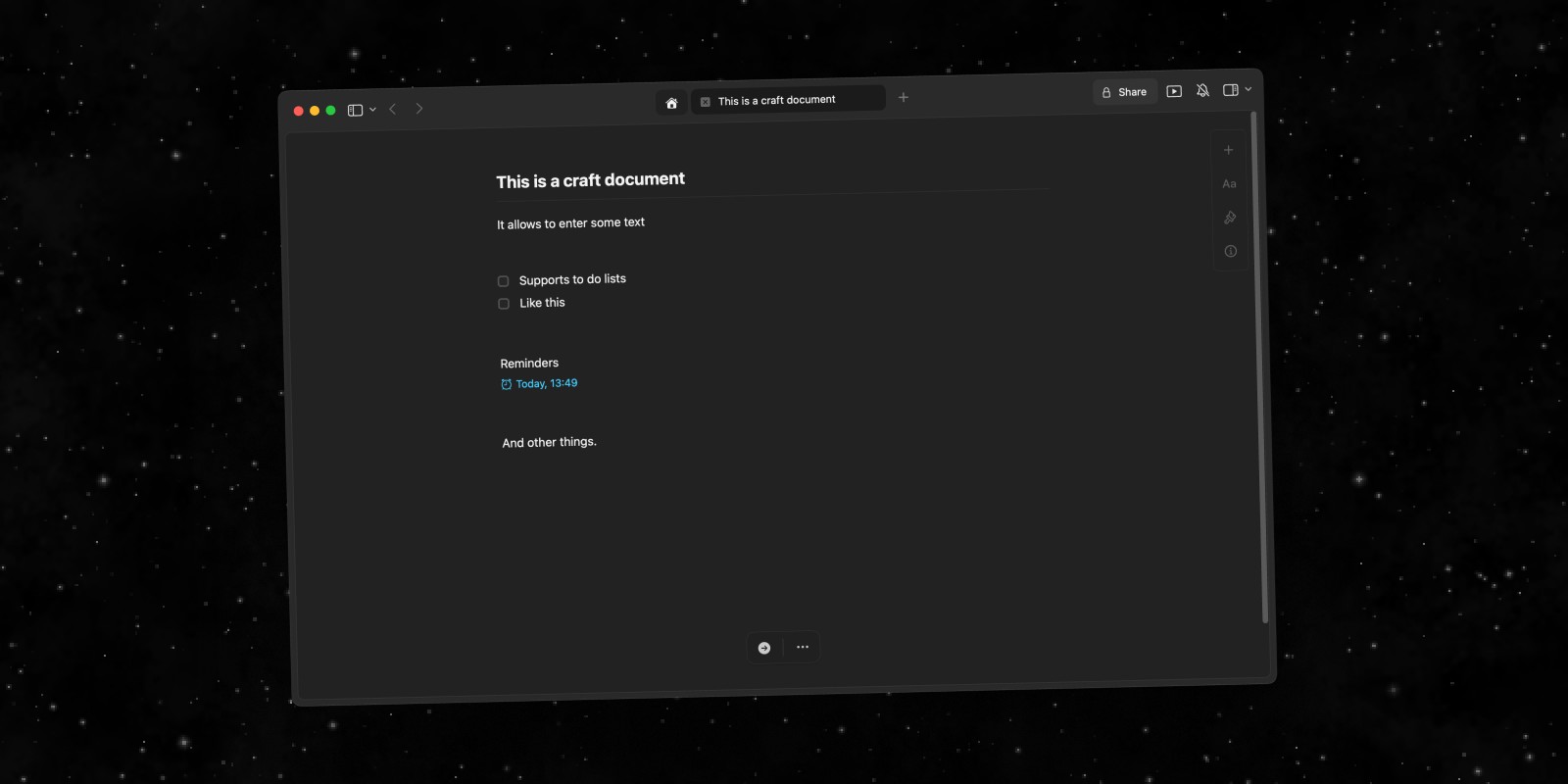The height and width of the screenshot is (784, 1568).
Task: Open the sidebar options dropdown chevron
Action: (373, 110)
